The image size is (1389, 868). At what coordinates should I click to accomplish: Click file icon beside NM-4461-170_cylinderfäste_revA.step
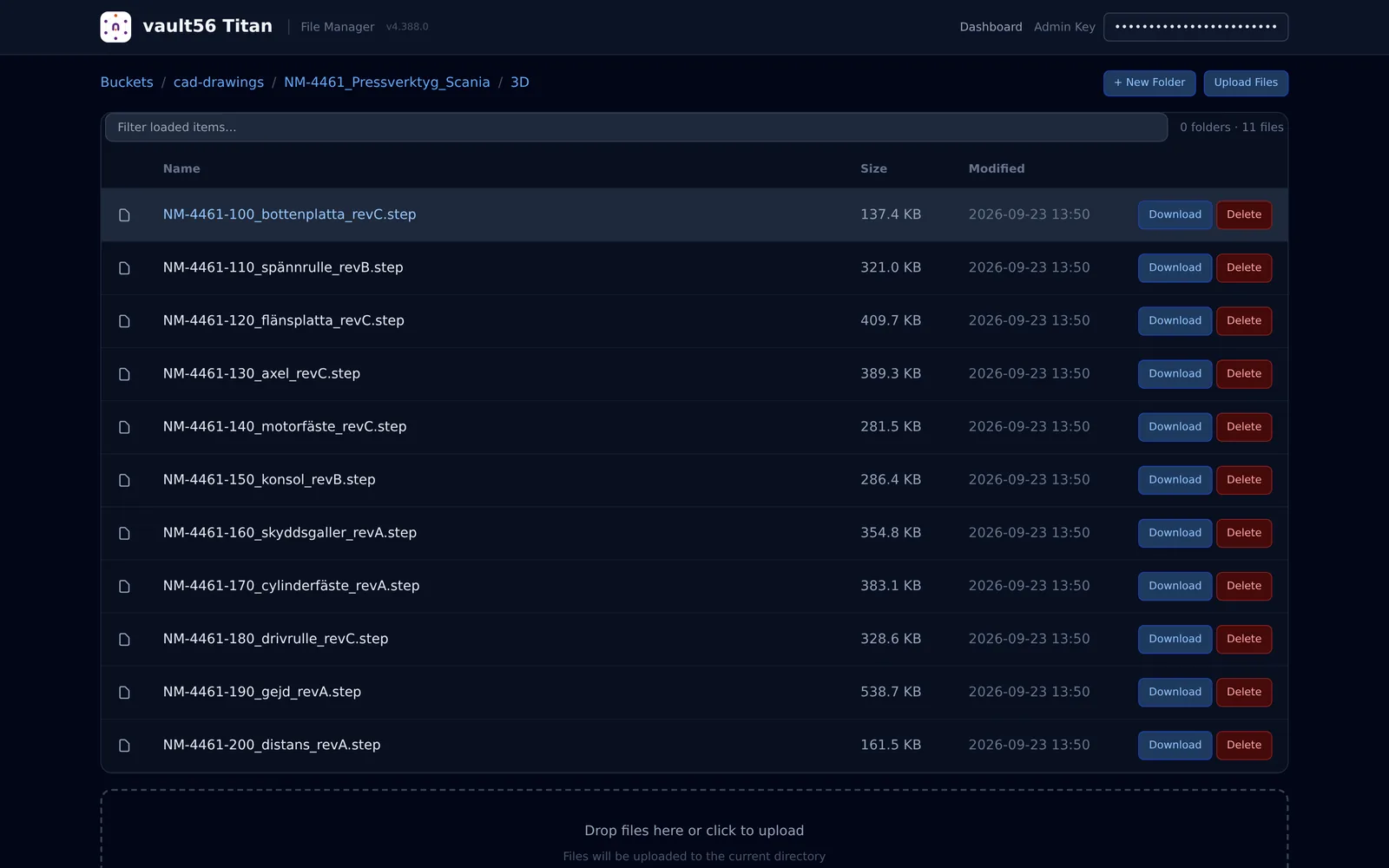click(x=124, y=586)
